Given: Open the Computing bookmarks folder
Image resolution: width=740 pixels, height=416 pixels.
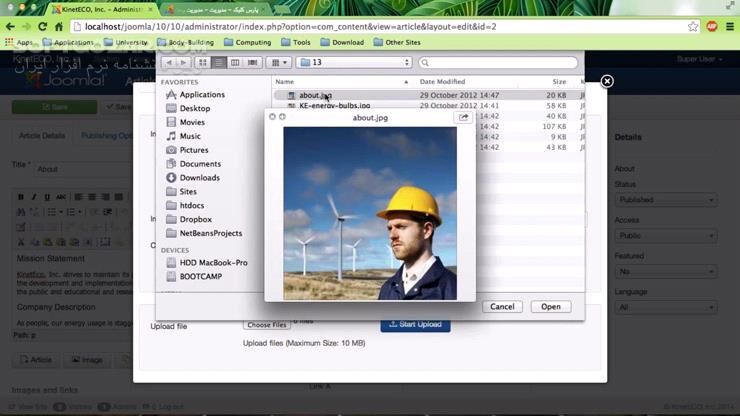Looking at the screenshot, I should pos(247,43).
